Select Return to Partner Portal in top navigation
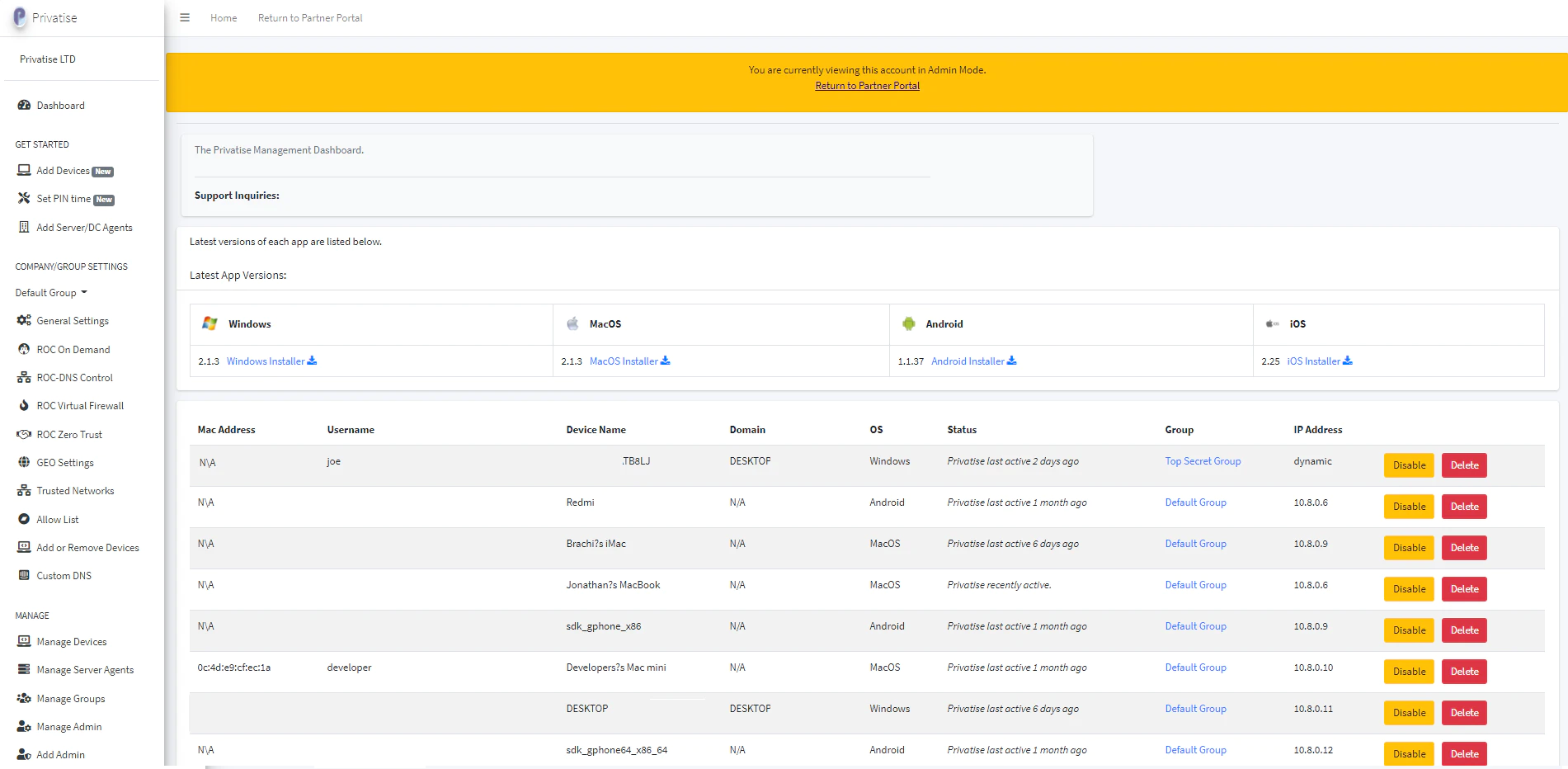1568x769 pixels. pos(310,18)
